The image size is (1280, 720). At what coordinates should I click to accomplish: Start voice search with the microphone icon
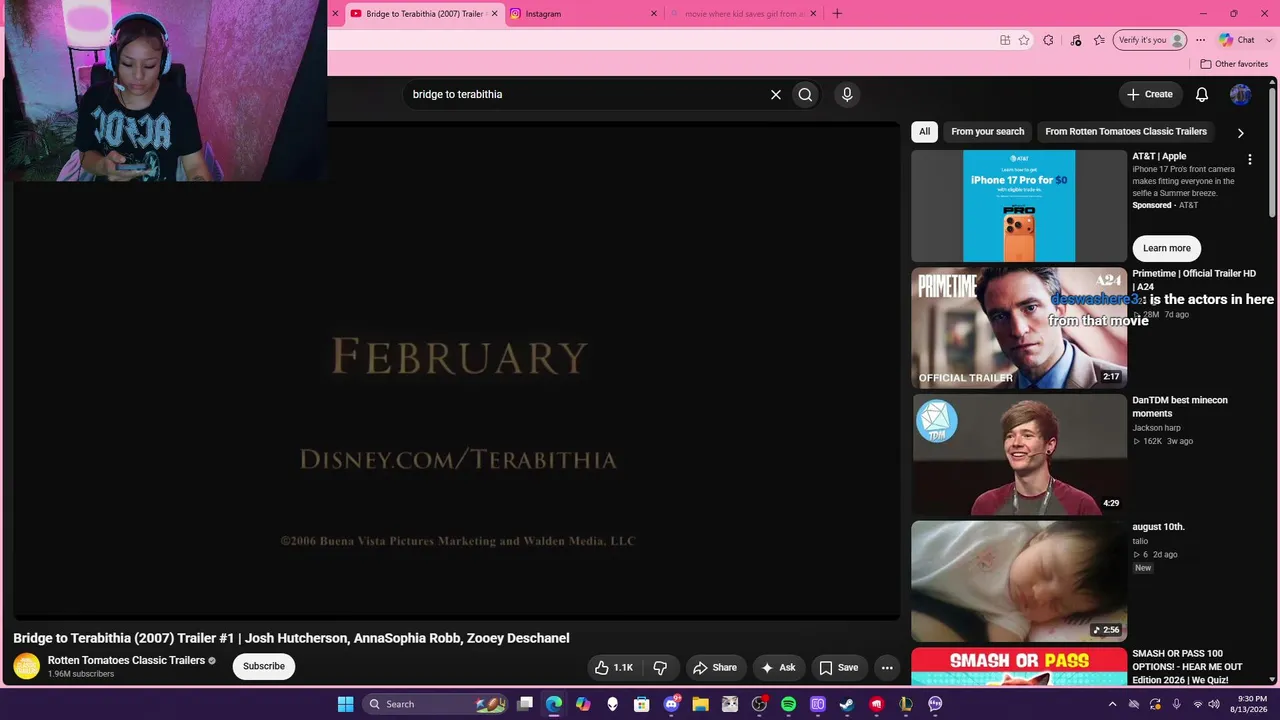(x=847, y=94)
